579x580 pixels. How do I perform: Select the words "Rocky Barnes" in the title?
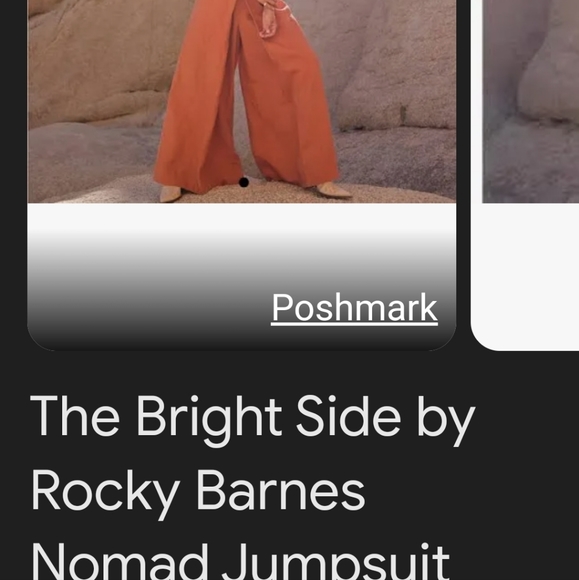pos(198,491)
